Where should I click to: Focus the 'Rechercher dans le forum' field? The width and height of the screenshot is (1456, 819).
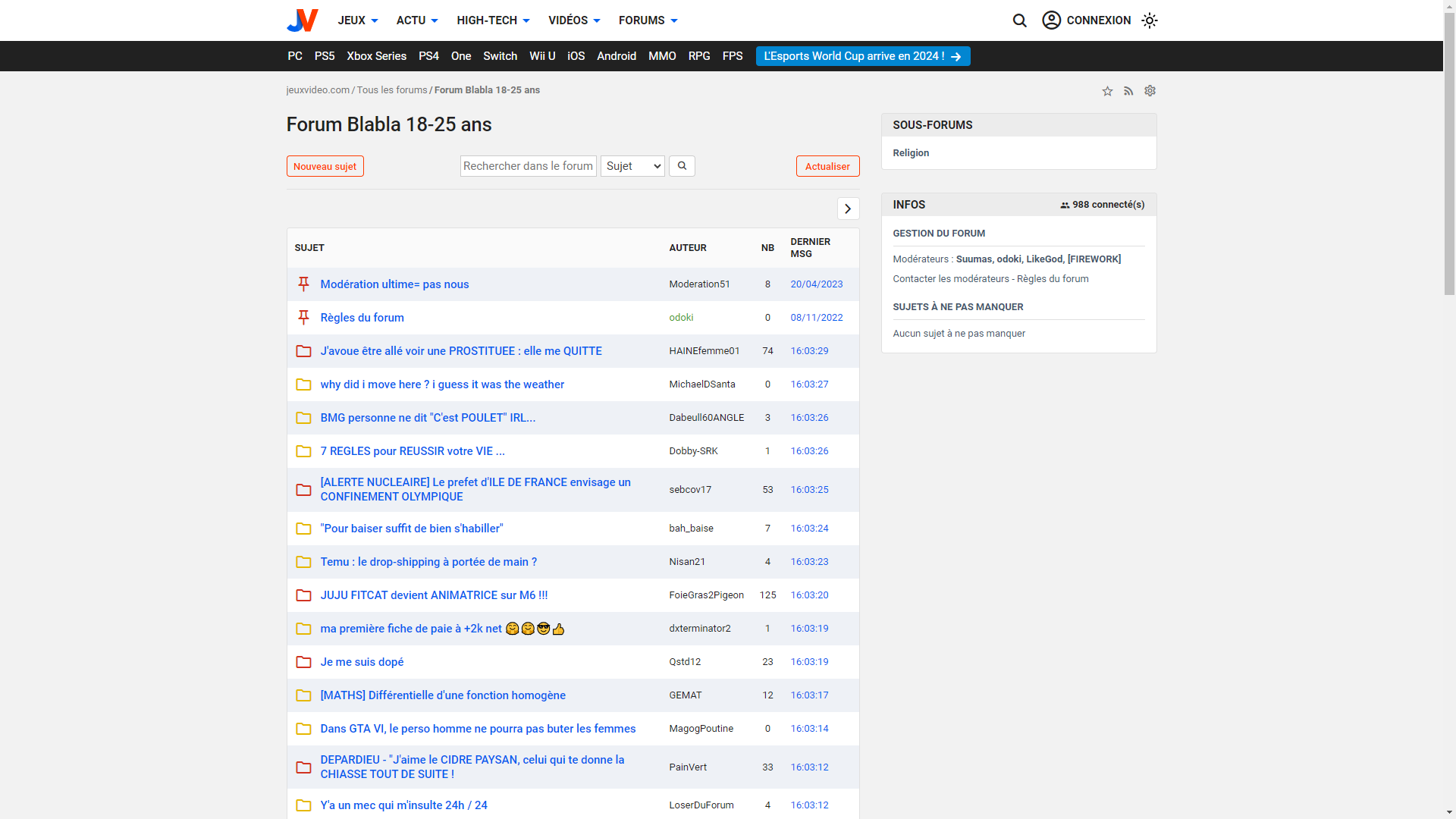tap(529, 166)
